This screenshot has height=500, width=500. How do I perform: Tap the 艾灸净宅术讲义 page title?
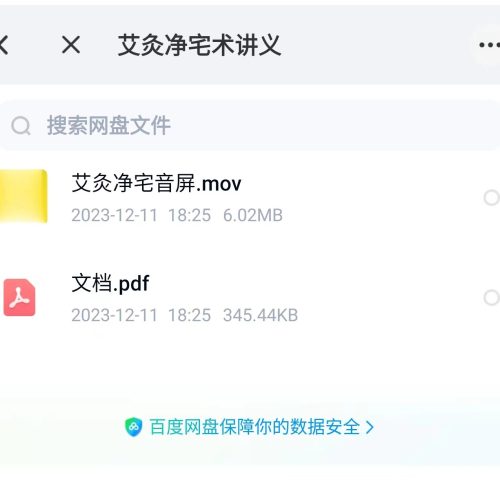click(x=199, y=45)
